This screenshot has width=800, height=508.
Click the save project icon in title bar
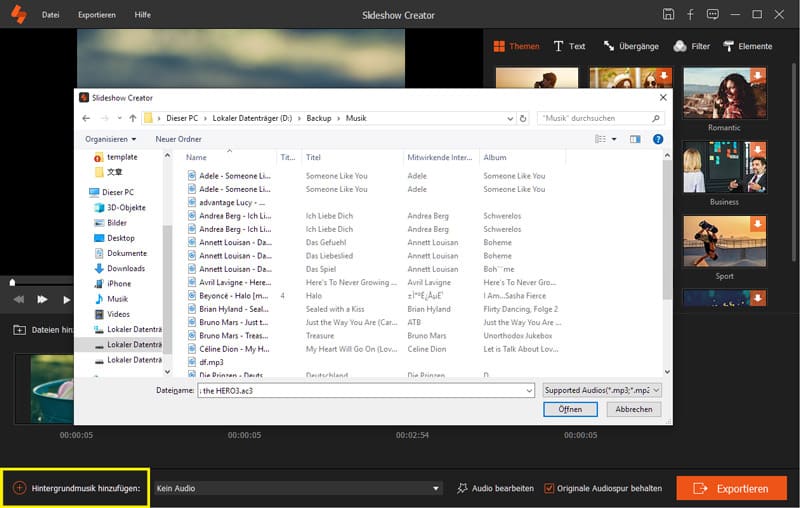click(x=668, y=15)
